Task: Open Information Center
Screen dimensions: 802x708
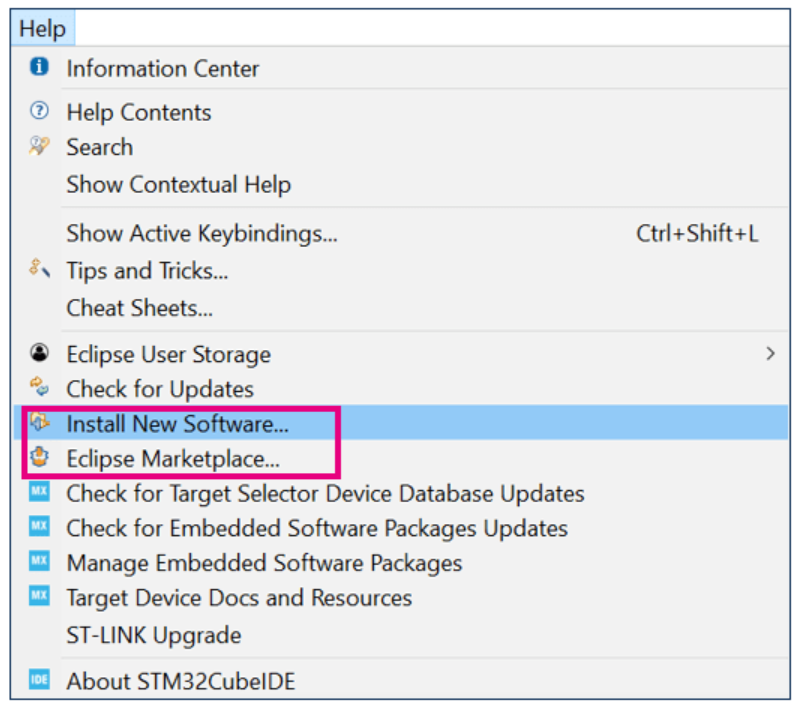Action: (163, 69)
